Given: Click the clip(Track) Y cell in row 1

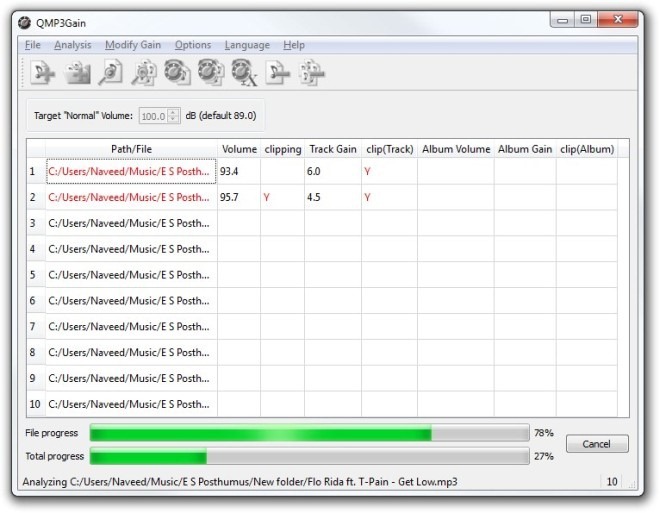Looking at the screenshot, I should [x=389, y=171].
